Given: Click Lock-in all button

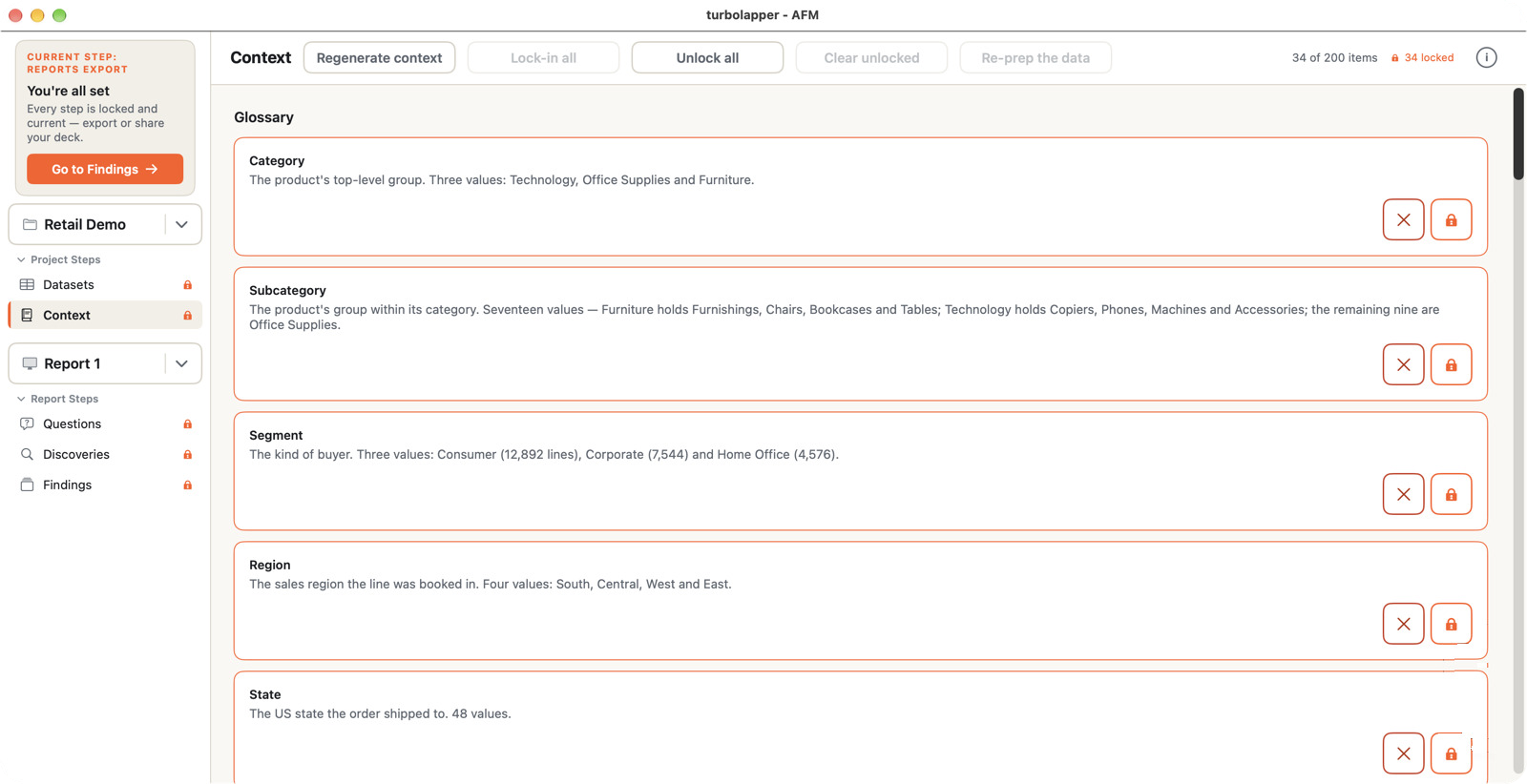Looking at the screenshot, I should [x=543, y=57].
